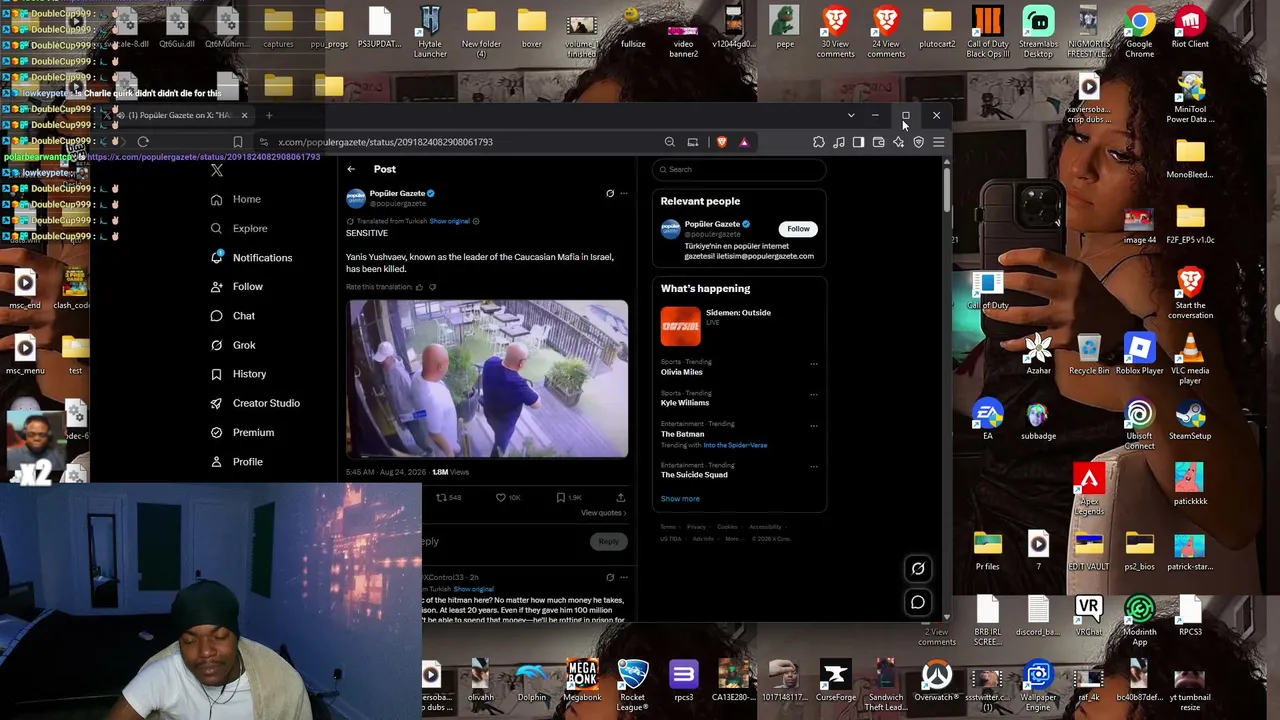This screenshot has height=720, width=1280.
Task: Select the VLC media player desktop icon
Action: click(1190, 359)
